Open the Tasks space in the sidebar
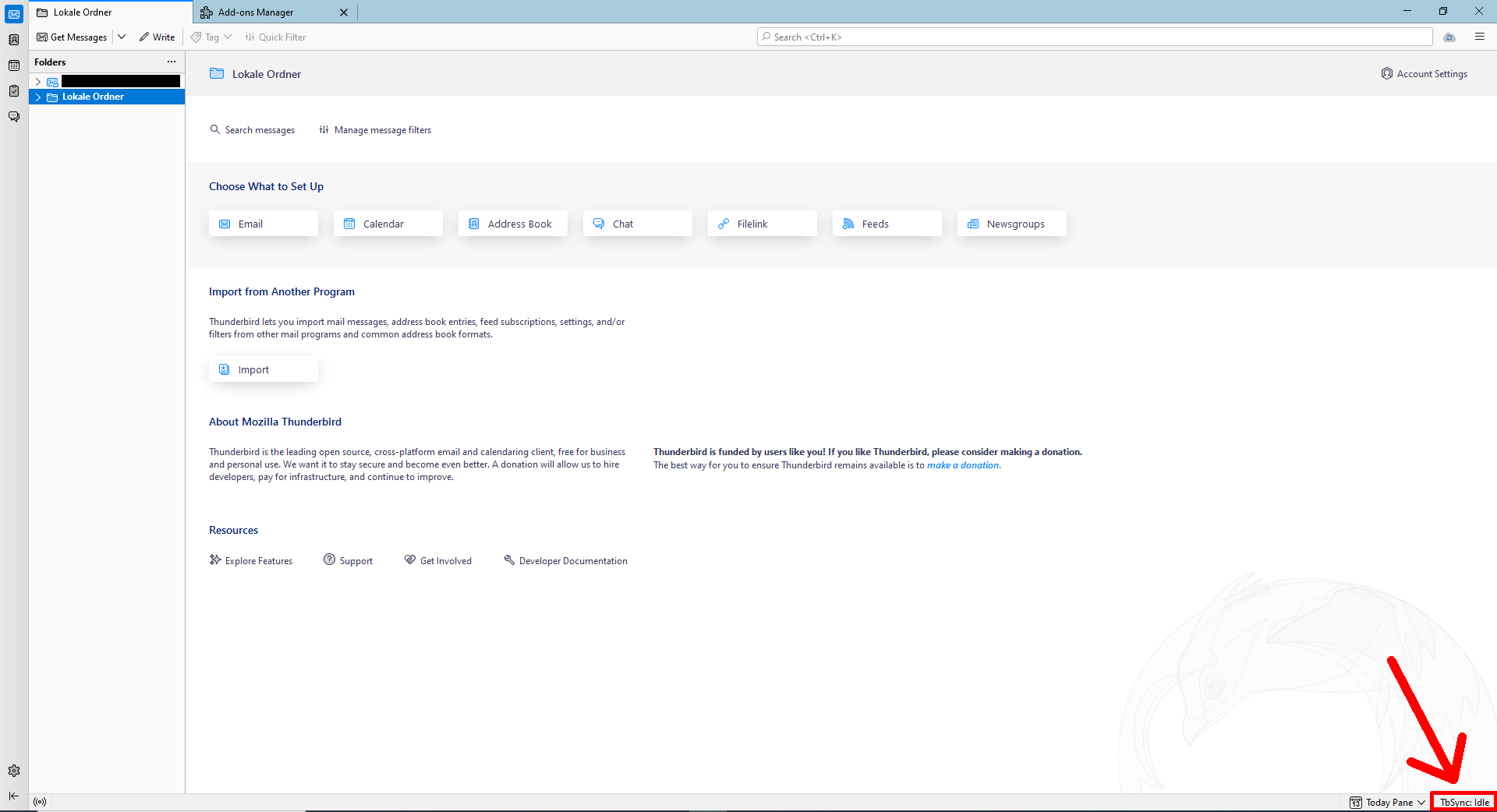Image resolution: width=1497 pixels, height=812 pixels. pyautogui.click(x=14, y=91)
